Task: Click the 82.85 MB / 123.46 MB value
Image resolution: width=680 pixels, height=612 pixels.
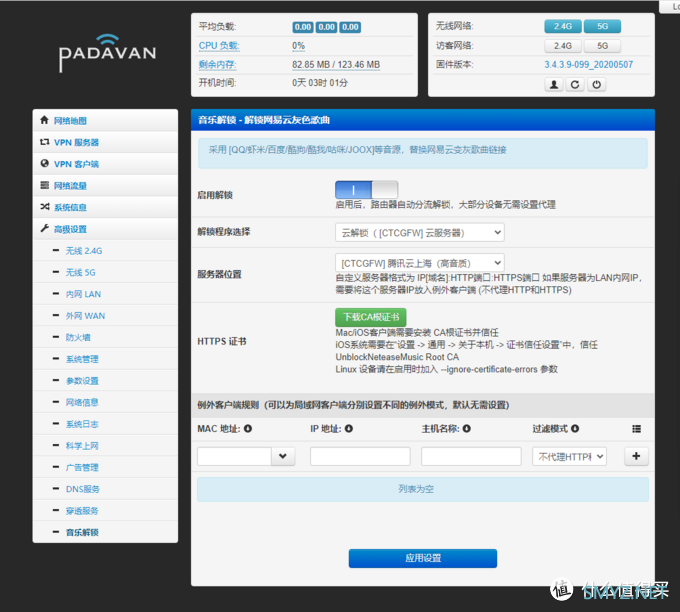Action: pos(336,65)
